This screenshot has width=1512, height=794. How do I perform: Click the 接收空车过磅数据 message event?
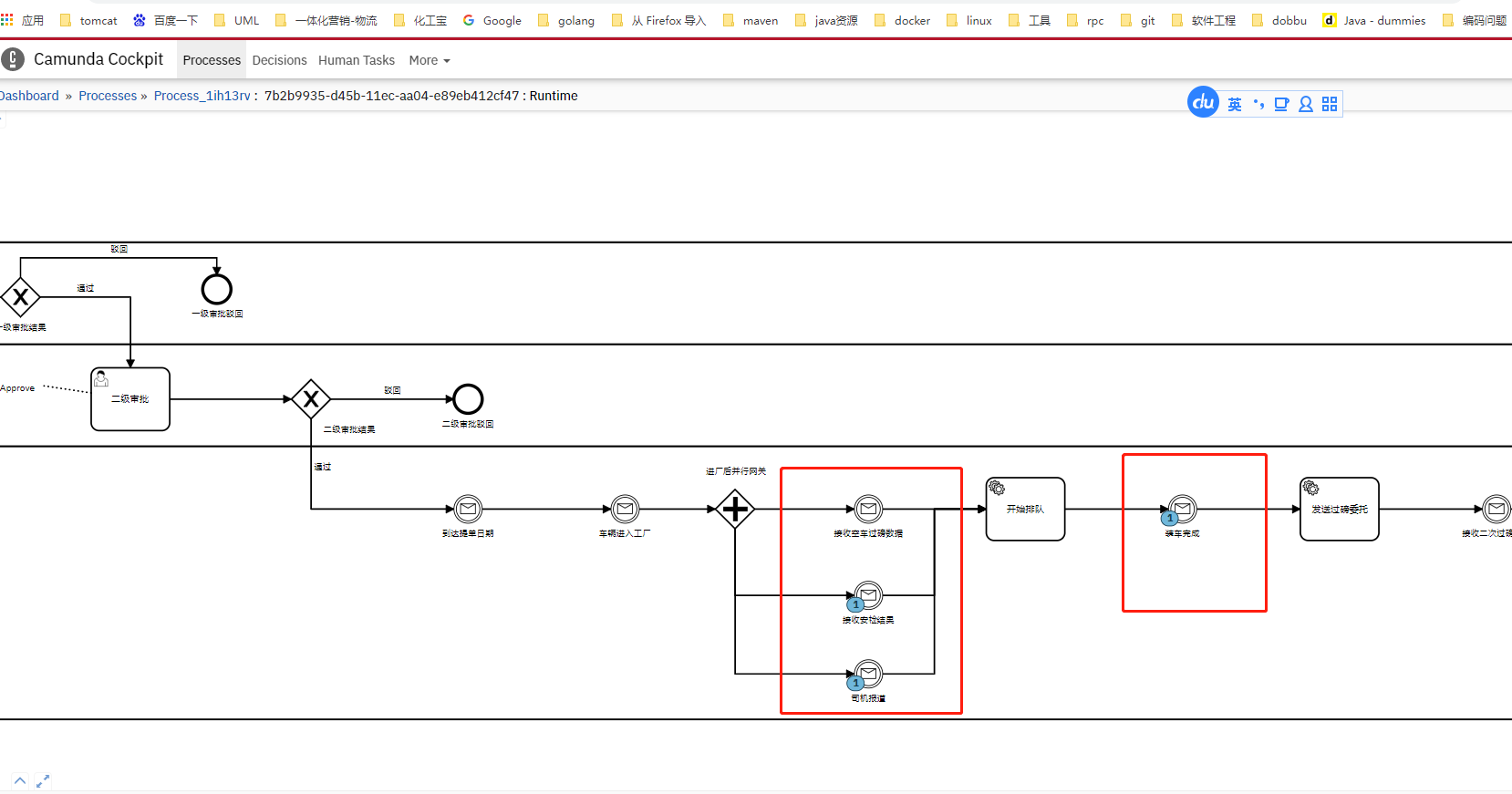click(x=868, y=509)
